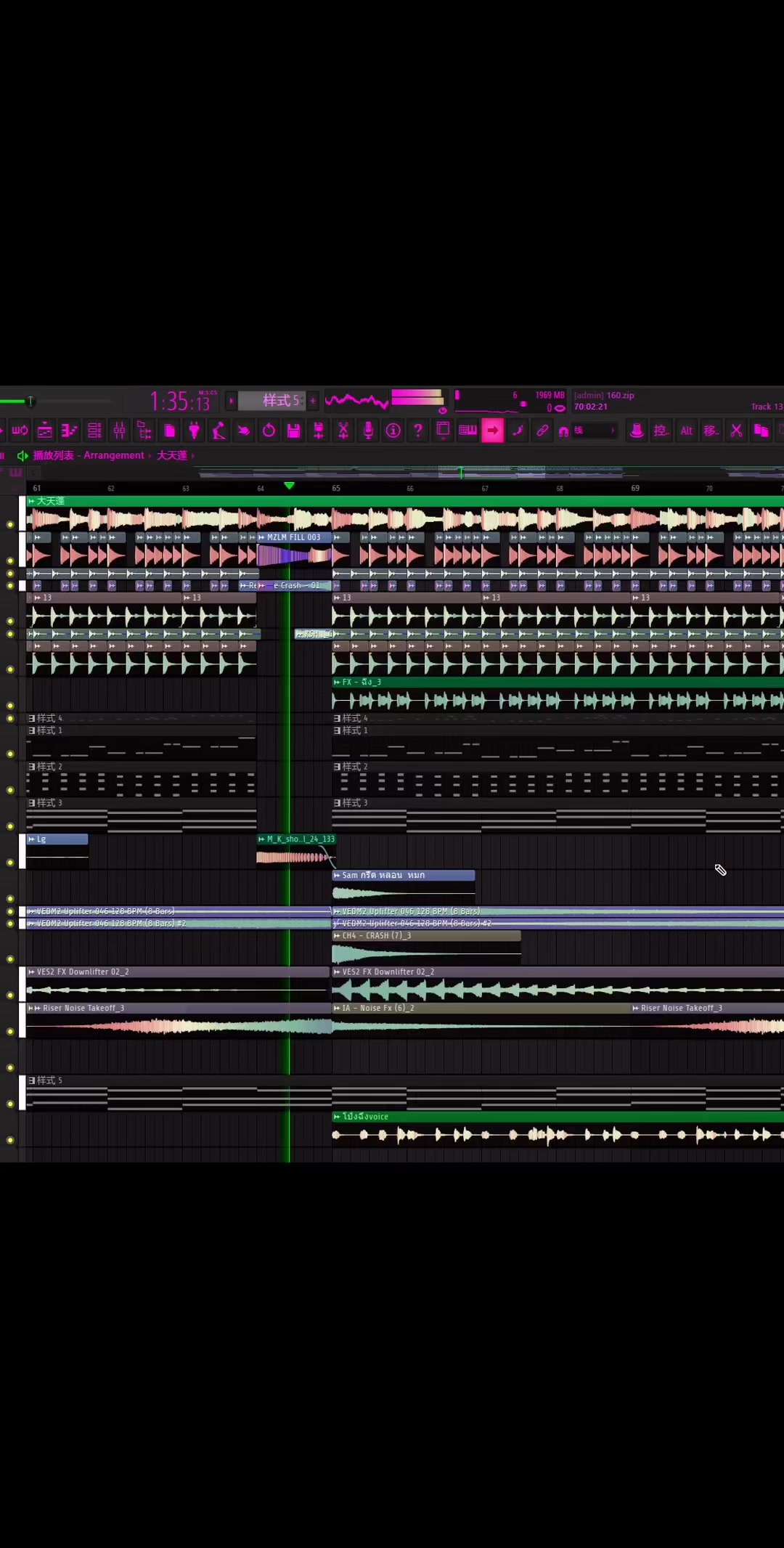Screen dimensions: 784x1548
Task: Select the Riser Noise Takeoff_3 clip at right
Action: click(x=708, y=1021)
